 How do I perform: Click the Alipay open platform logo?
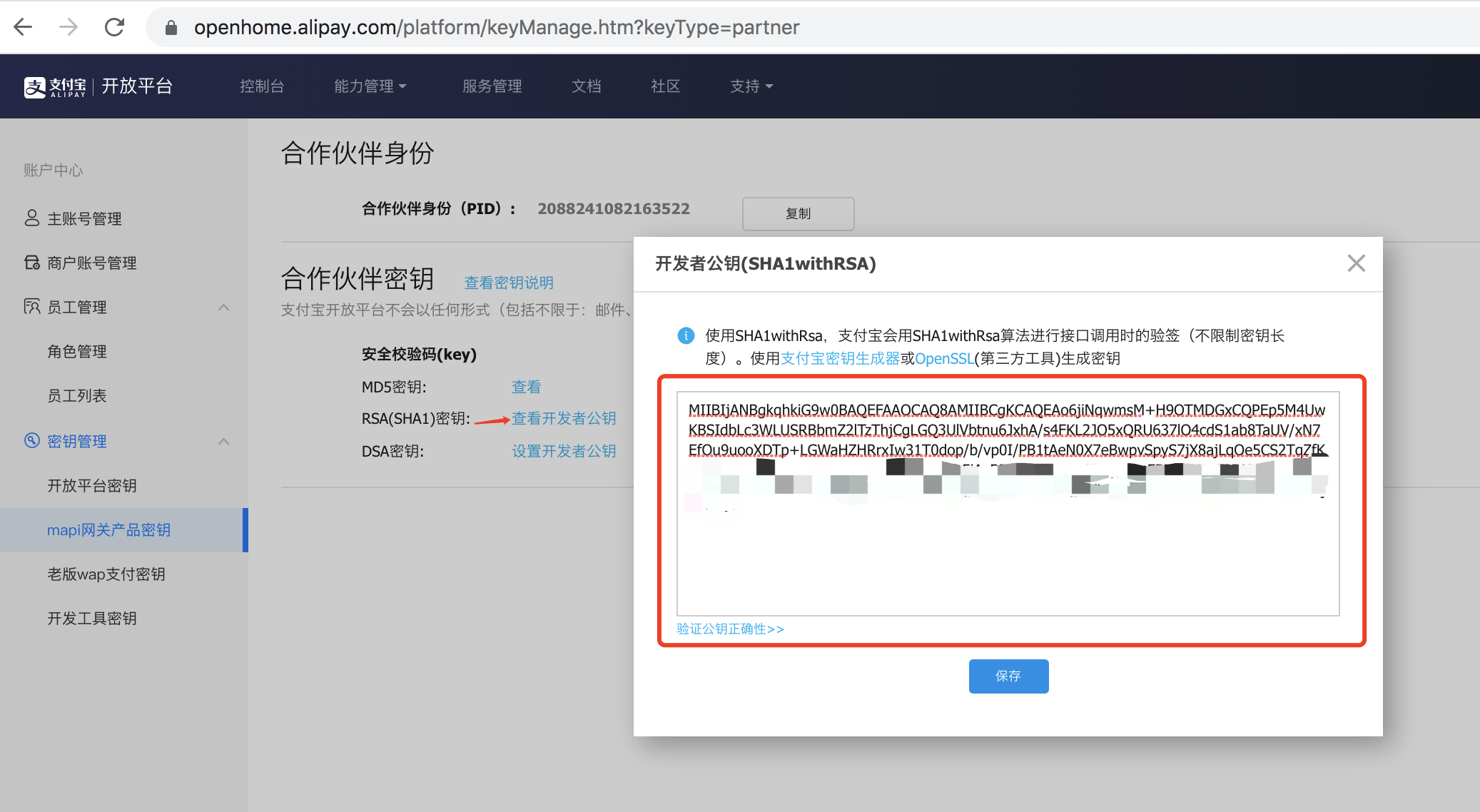point(98,86)
